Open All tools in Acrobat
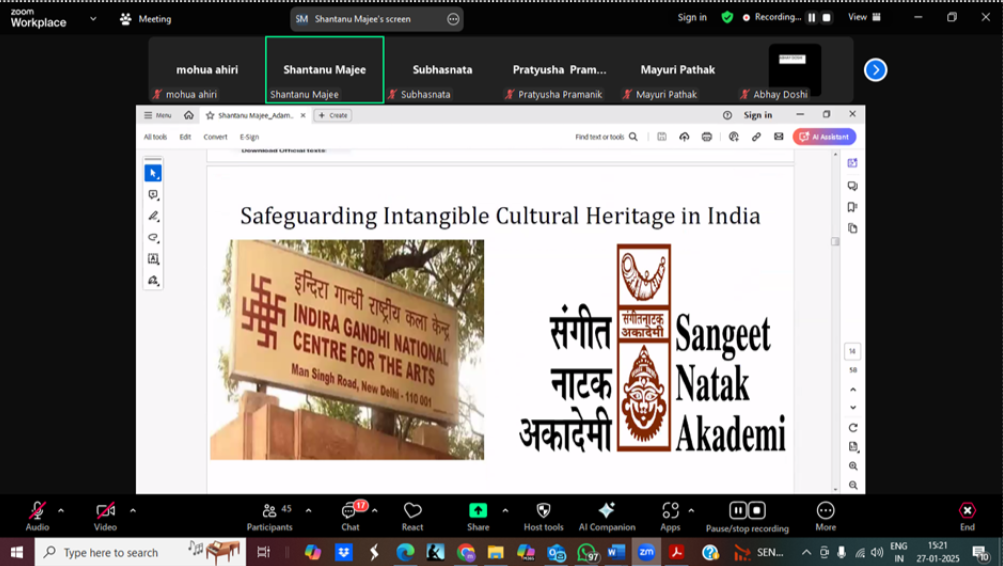The image size is (1003, 566). 155,137
